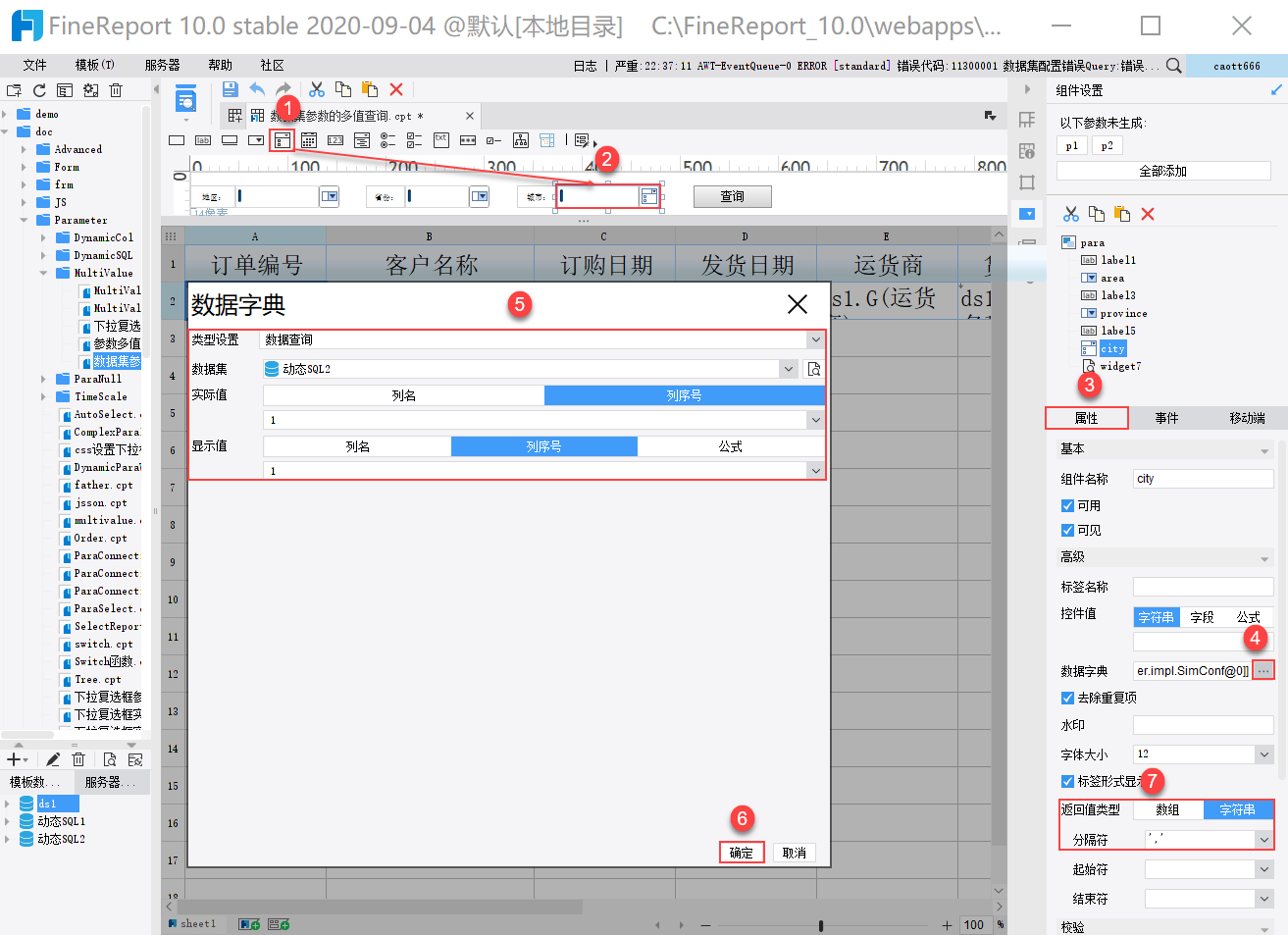Expand the ds1 dataset node
This screenshot has width=1288, height=935.
tap(7, 805)
